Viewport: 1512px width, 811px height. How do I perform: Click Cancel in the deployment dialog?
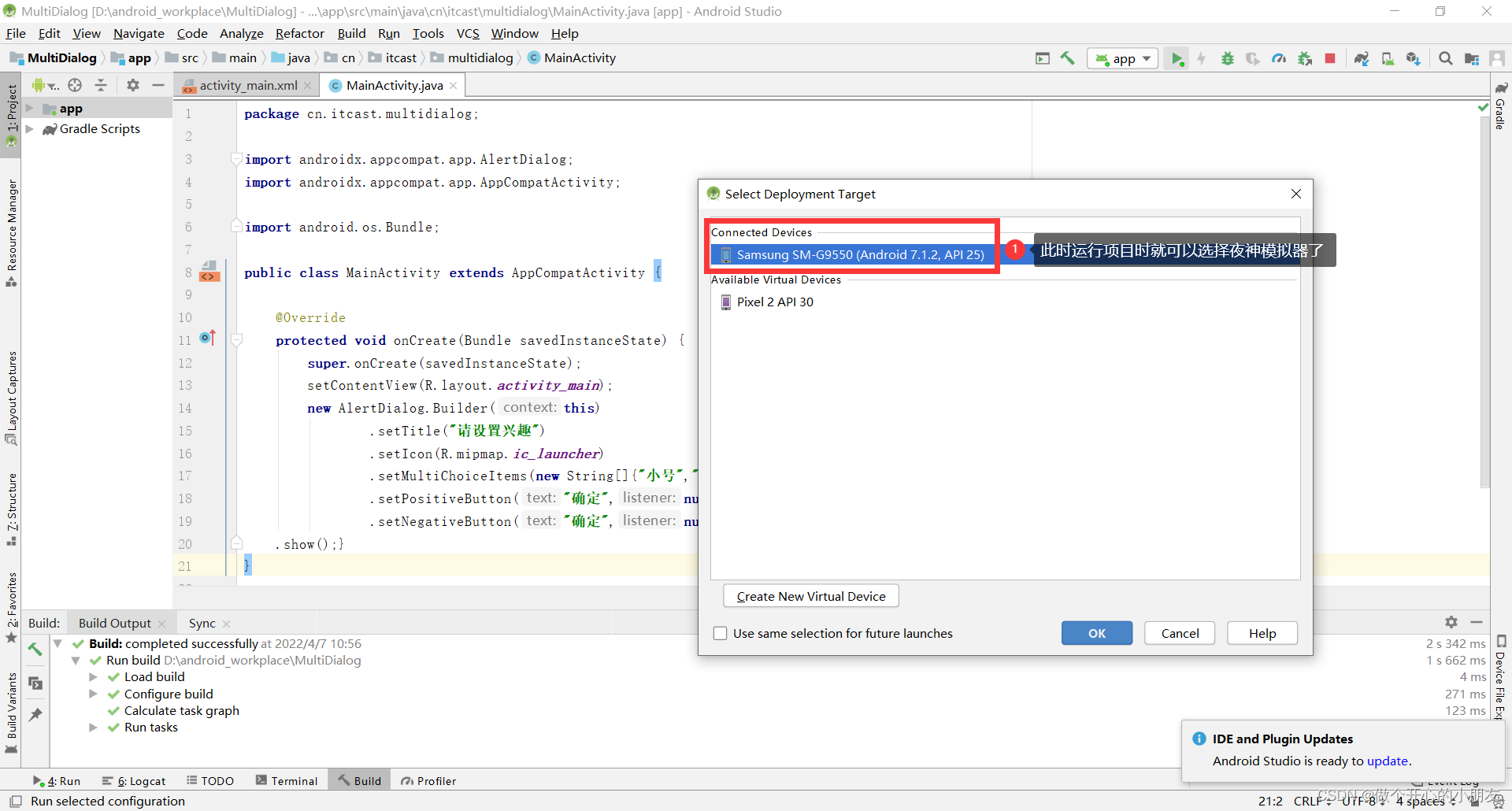click(x=1180, y=633)
